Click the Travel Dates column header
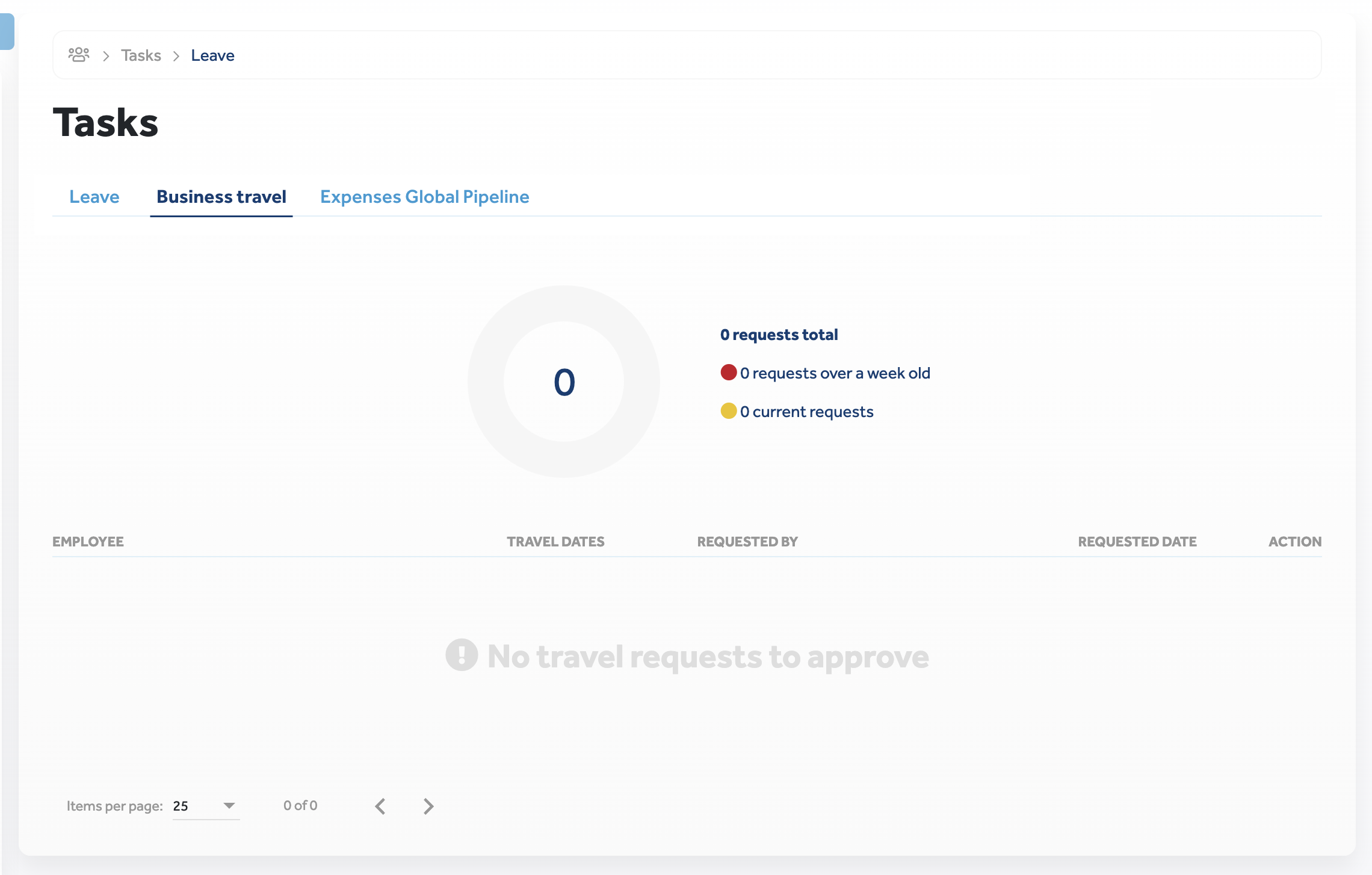The height and width of the screenshot is (875, 1372). [555, 542]
